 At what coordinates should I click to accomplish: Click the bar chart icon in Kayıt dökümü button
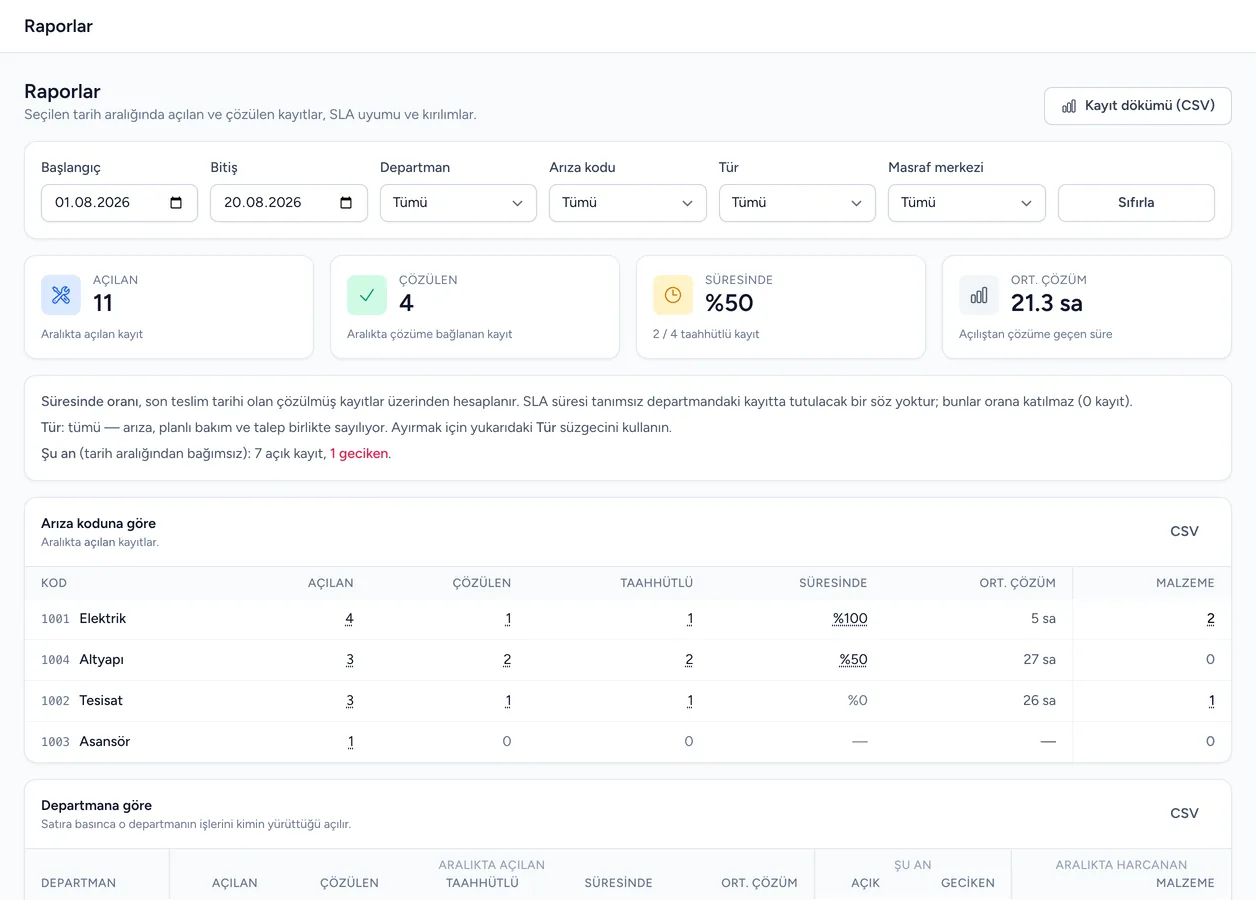(1069, 106)
